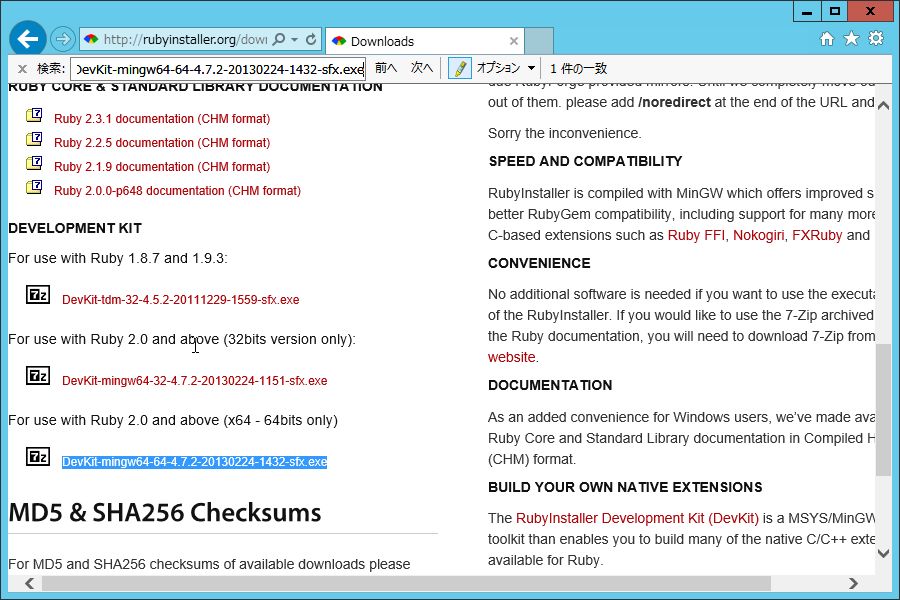Screen dimensions: 900x600
Task: Go to the Home page icon
Action: 827,38
